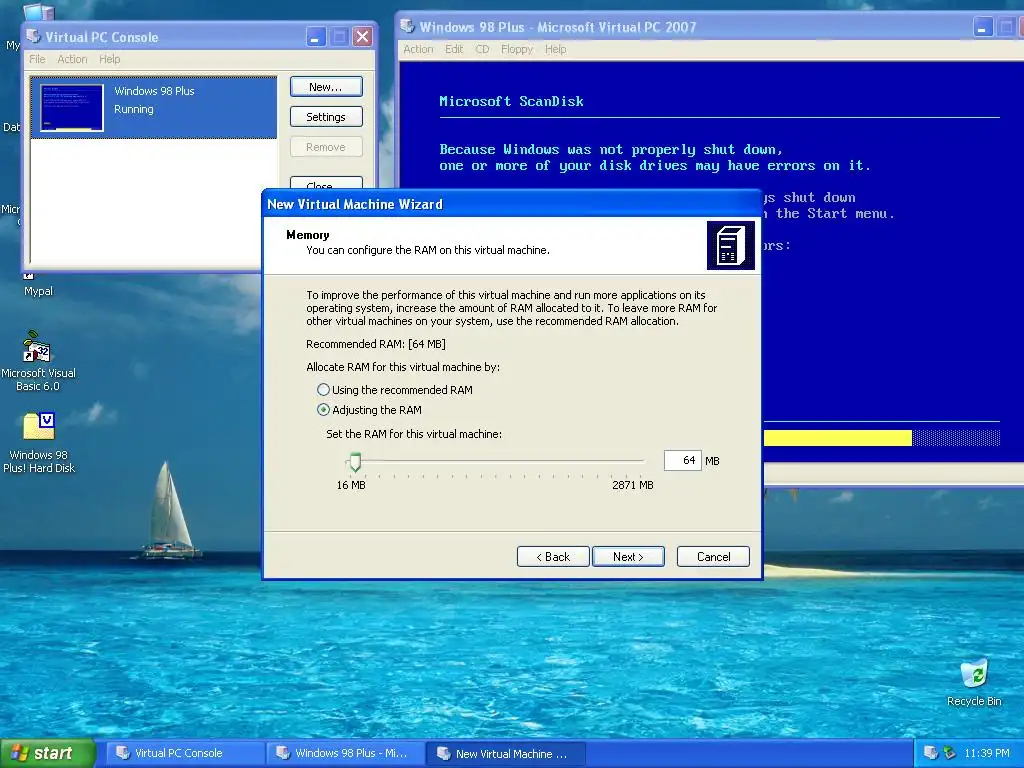
Task: Switch to New Virtual Machine taskbar button
Action: (x=505, y=753)
